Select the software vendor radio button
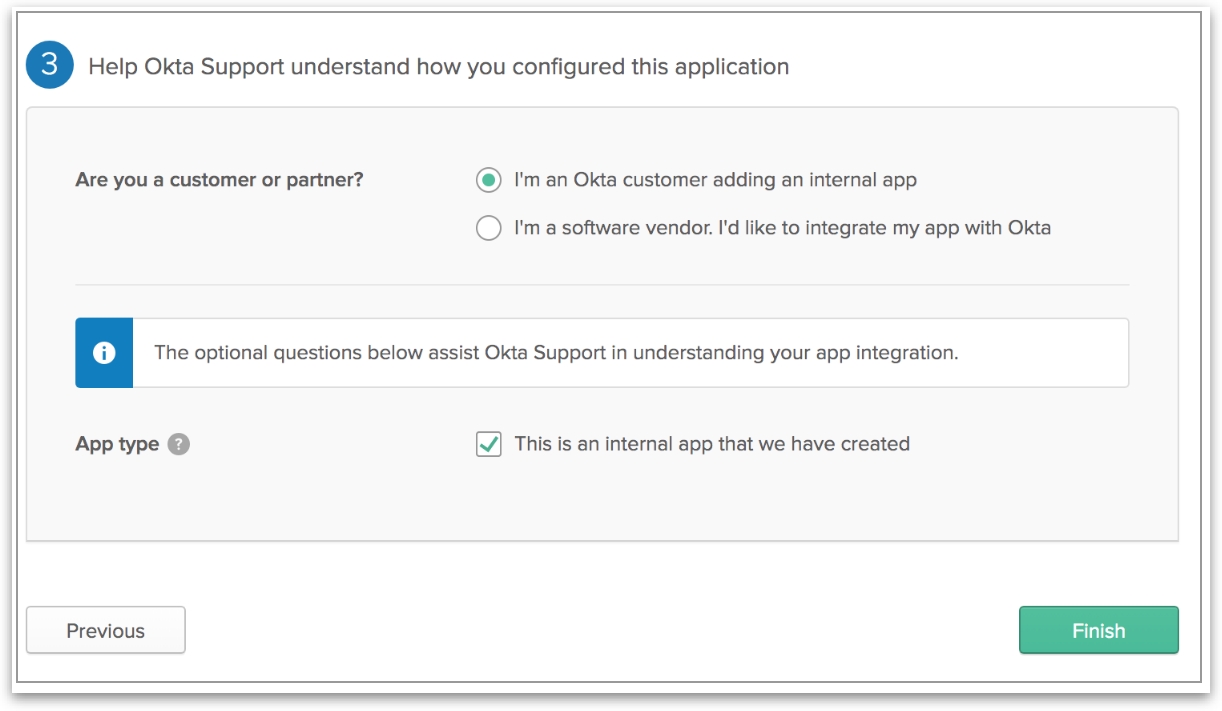 pyautogui.click(x=488, y=229)
